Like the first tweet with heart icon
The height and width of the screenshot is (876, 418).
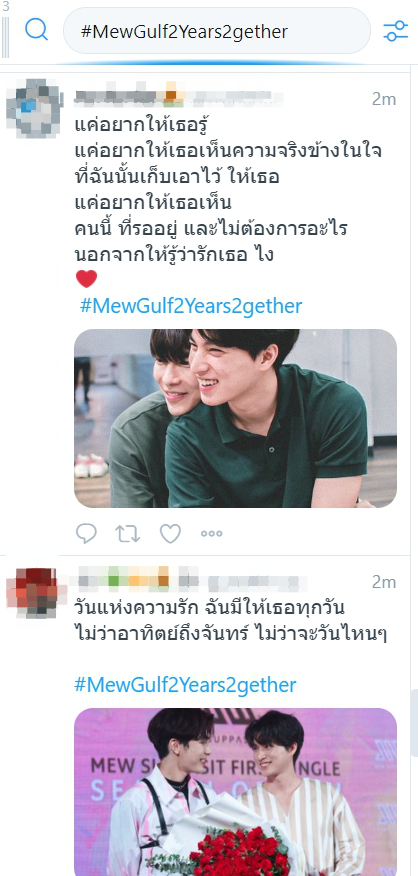click(170, 534)
